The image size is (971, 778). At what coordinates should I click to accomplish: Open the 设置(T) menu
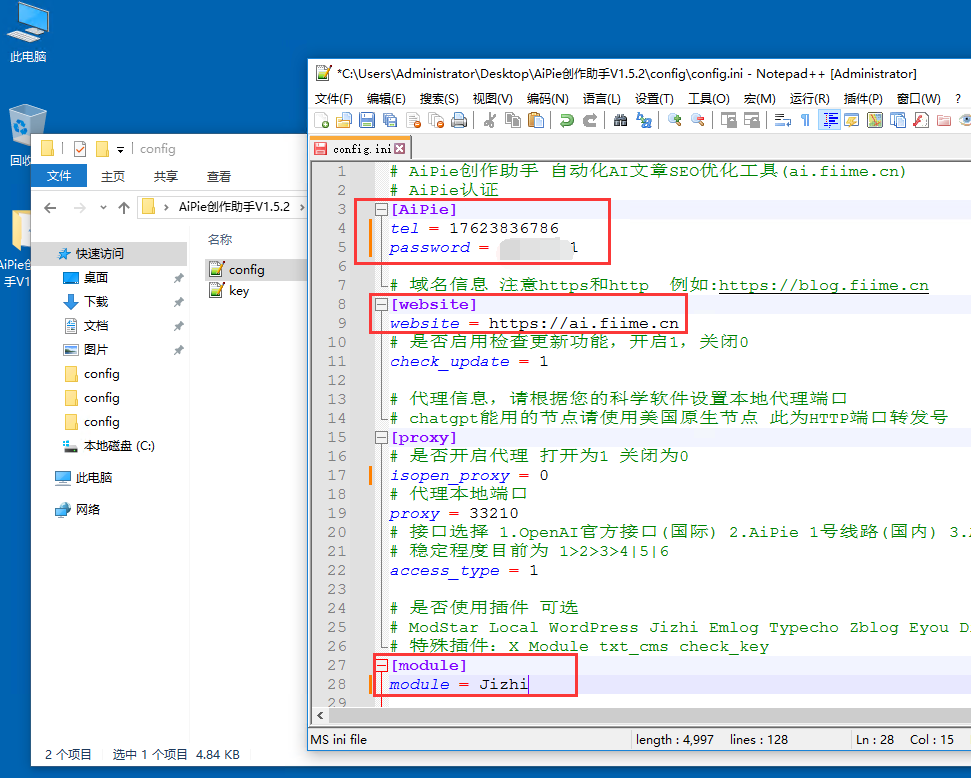[654, 98]
